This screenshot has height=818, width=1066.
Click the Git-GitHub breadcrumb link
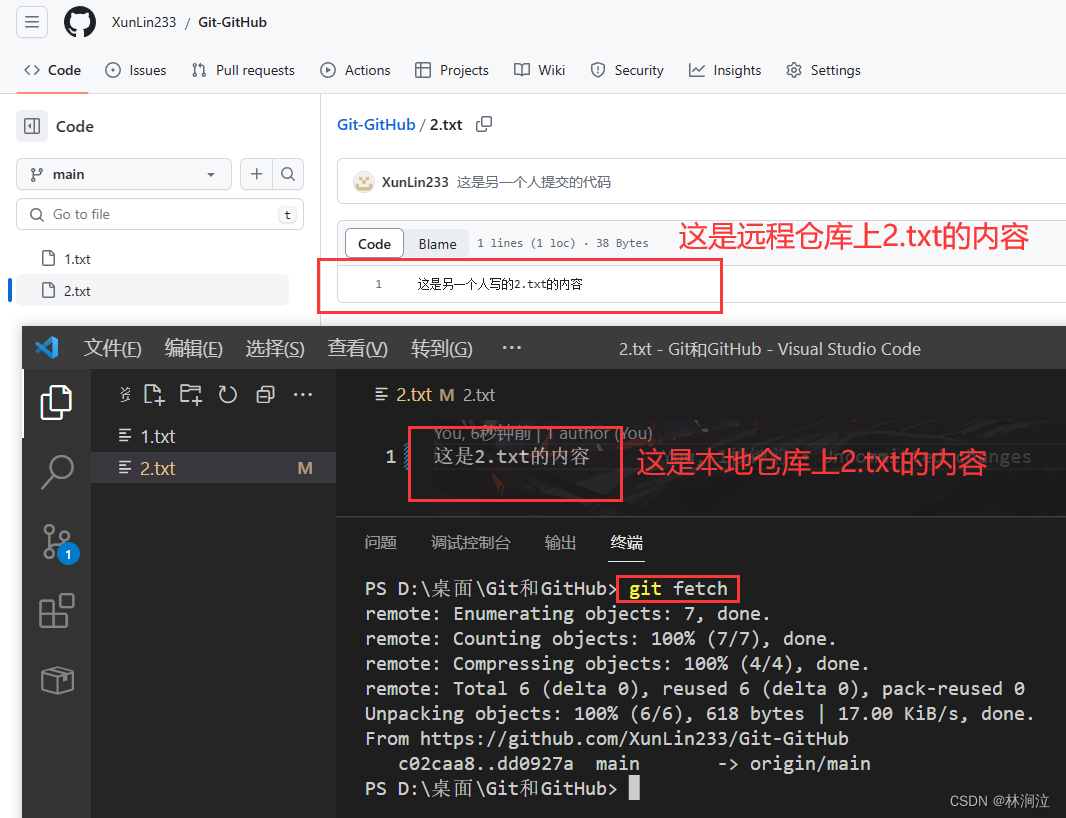pyautogui.click(x=376, y=124)
